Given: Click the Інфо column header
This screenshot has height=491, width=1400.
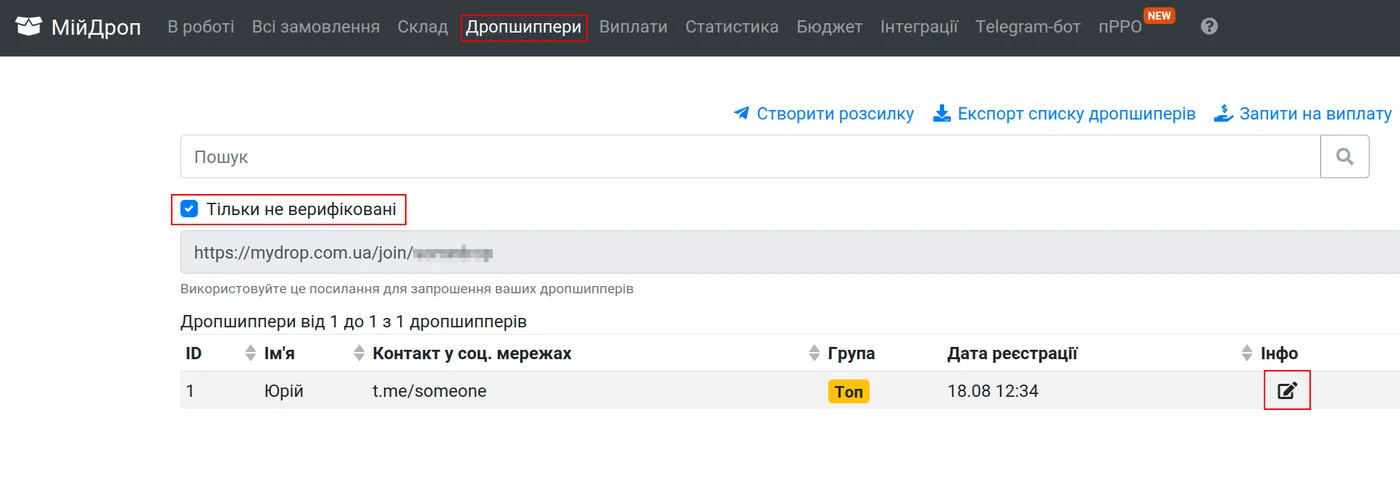Looking at the screenshot, I should click(1279, 353).
